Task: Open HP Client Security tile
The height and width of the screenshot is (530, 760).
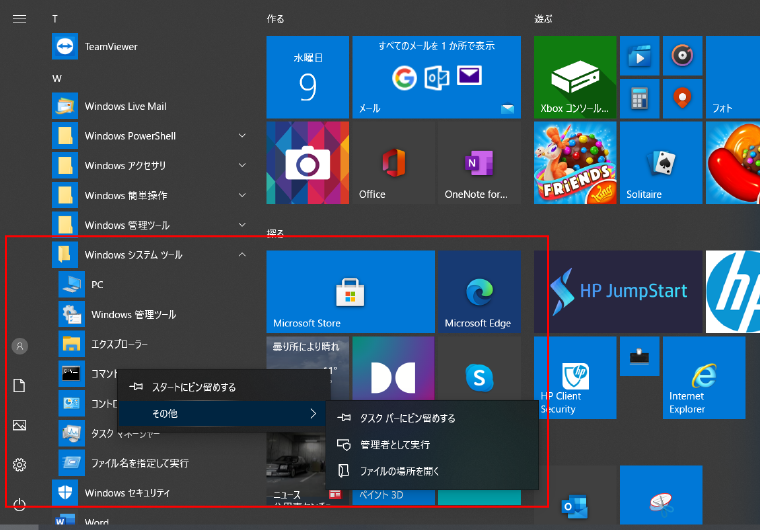Action: point(575,378)
